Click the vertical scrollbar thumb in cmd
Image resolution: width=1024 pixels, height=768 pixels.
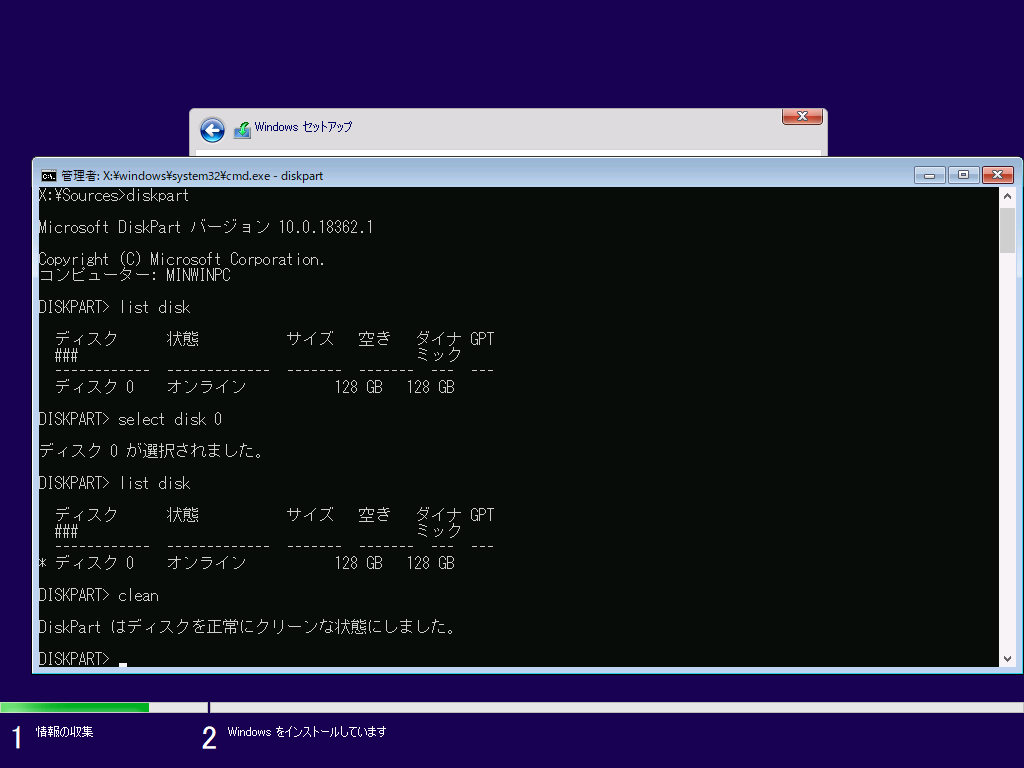tap(1007, 230)
